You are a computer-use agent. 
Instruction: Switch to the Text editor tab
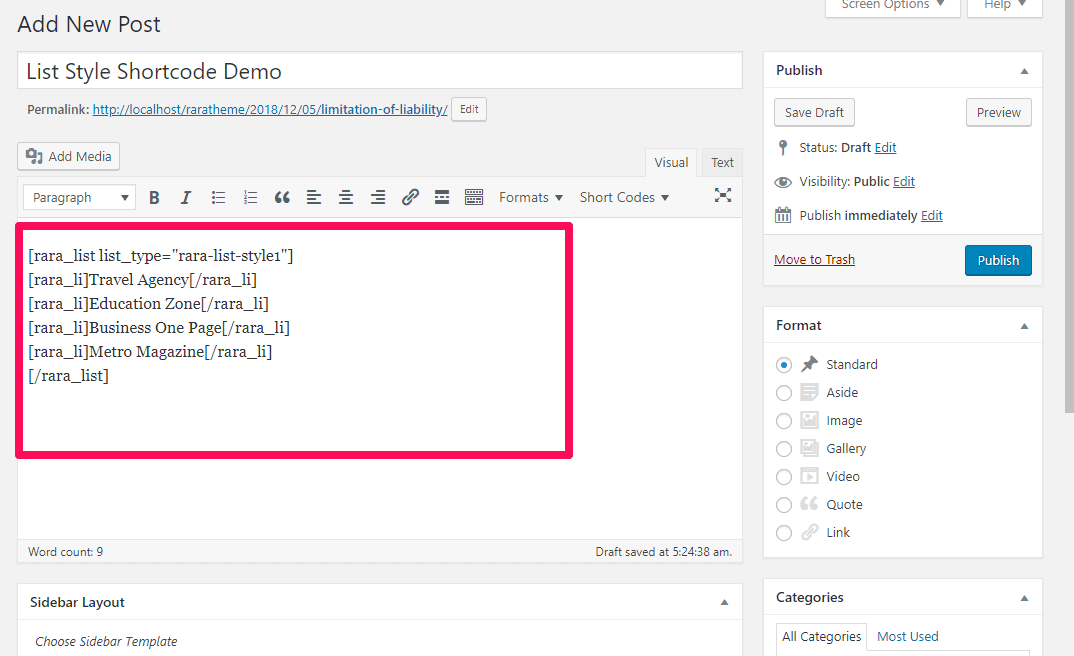tap(722, 162)
